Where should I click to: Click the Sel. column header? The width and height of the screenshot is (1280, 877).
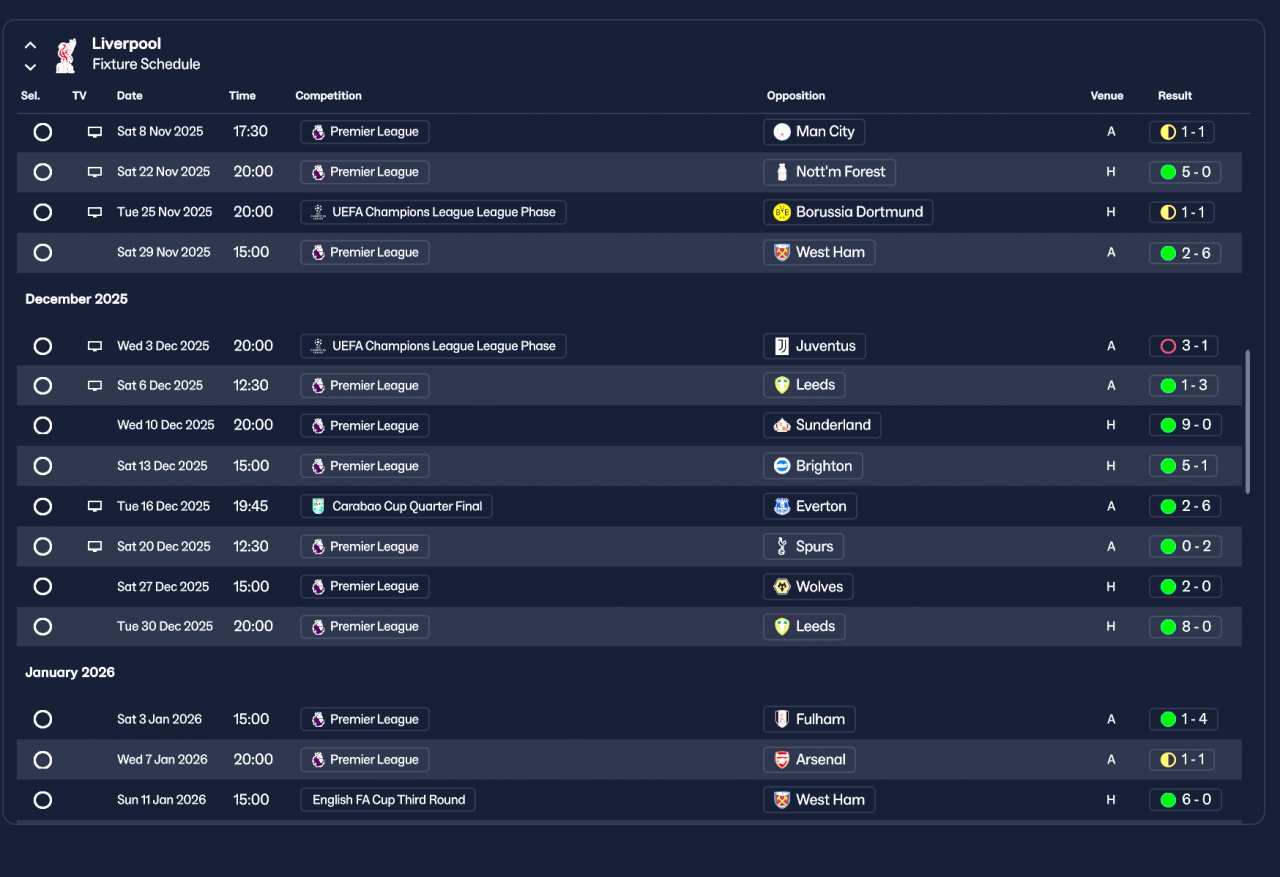click(30, 96)
